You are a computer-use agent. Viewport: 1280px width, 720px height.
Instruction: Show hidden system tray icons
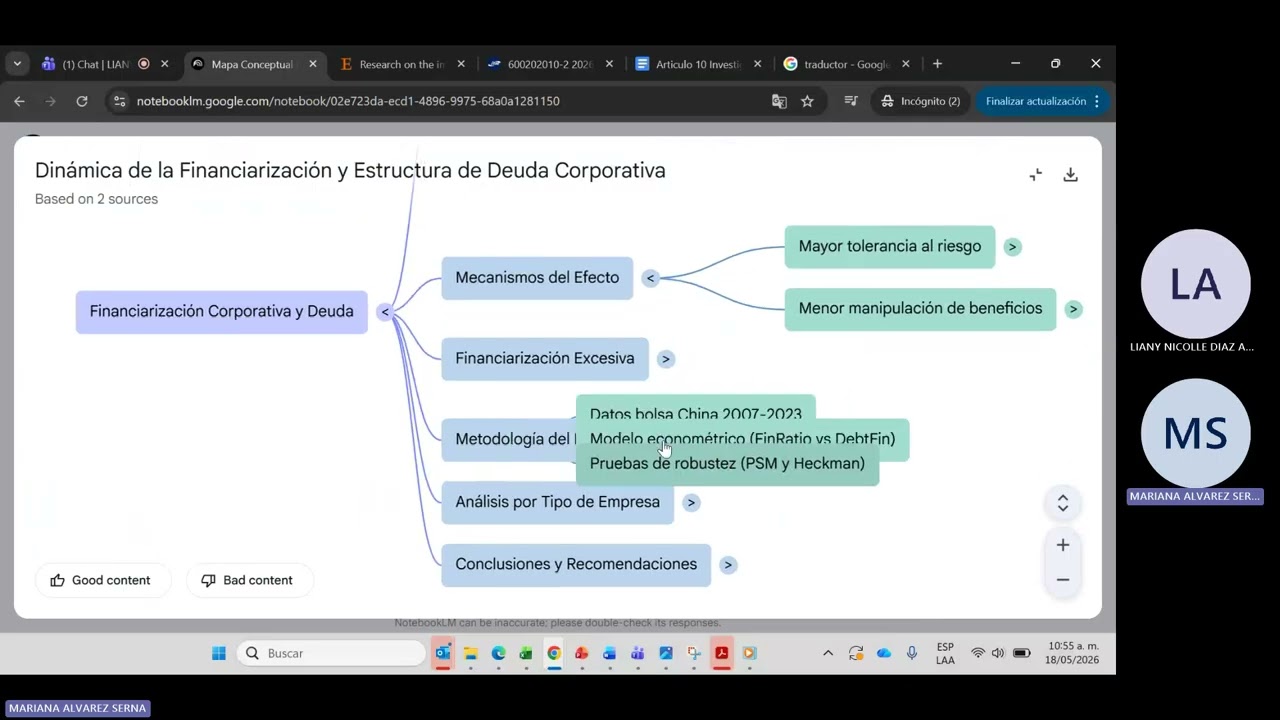(828, 653)
